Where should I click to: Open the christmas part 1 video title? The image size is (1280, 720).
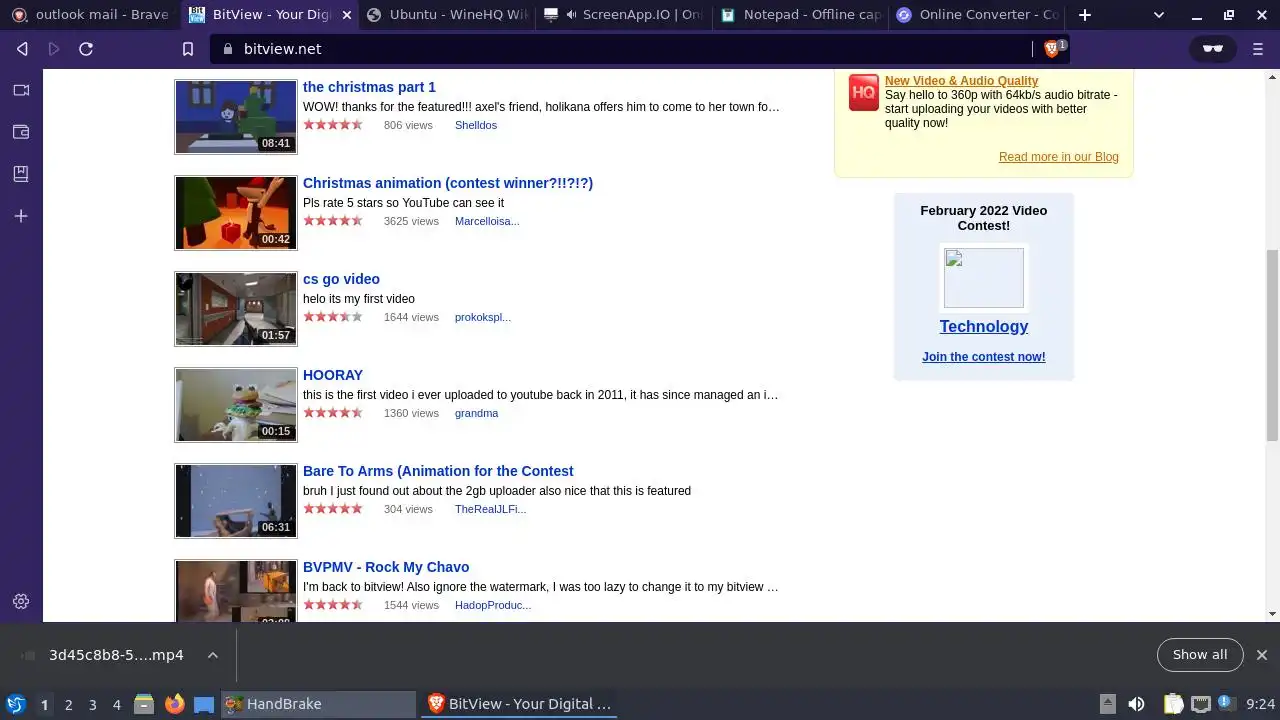click(369, 87)
